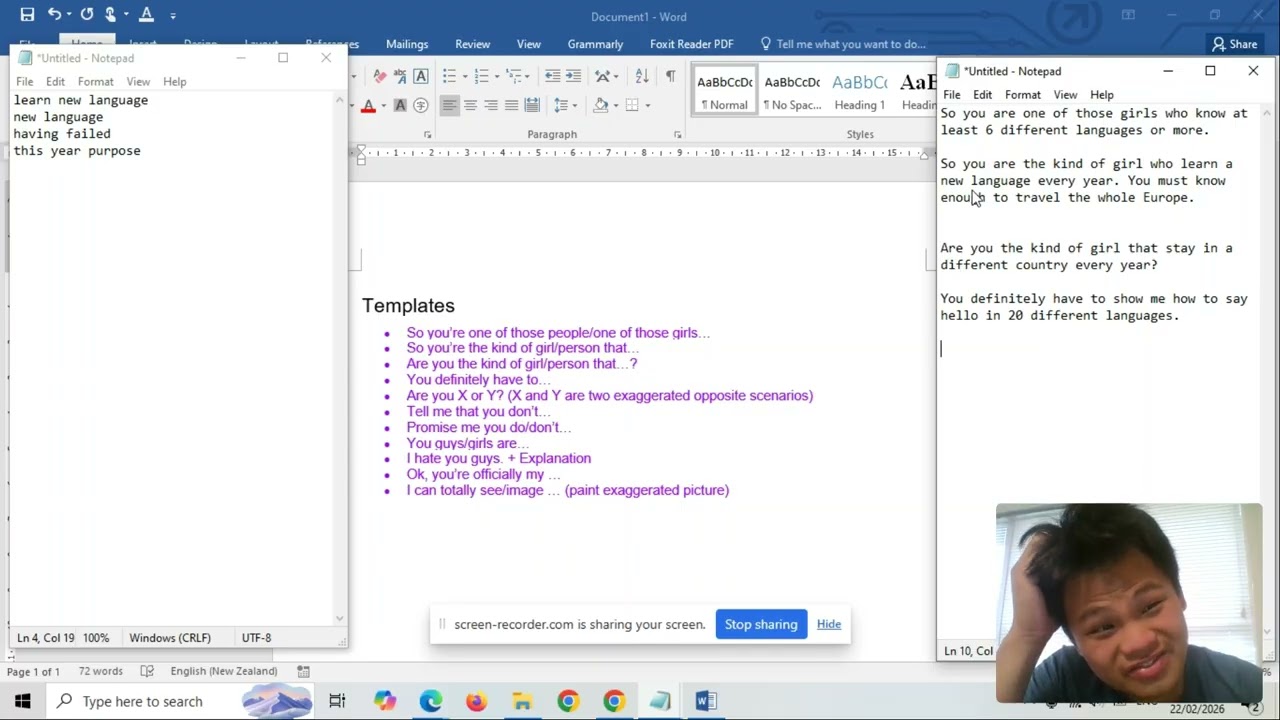Click the red Font Color button in ribbon
Screen dimensions: 1280x720
368,105
